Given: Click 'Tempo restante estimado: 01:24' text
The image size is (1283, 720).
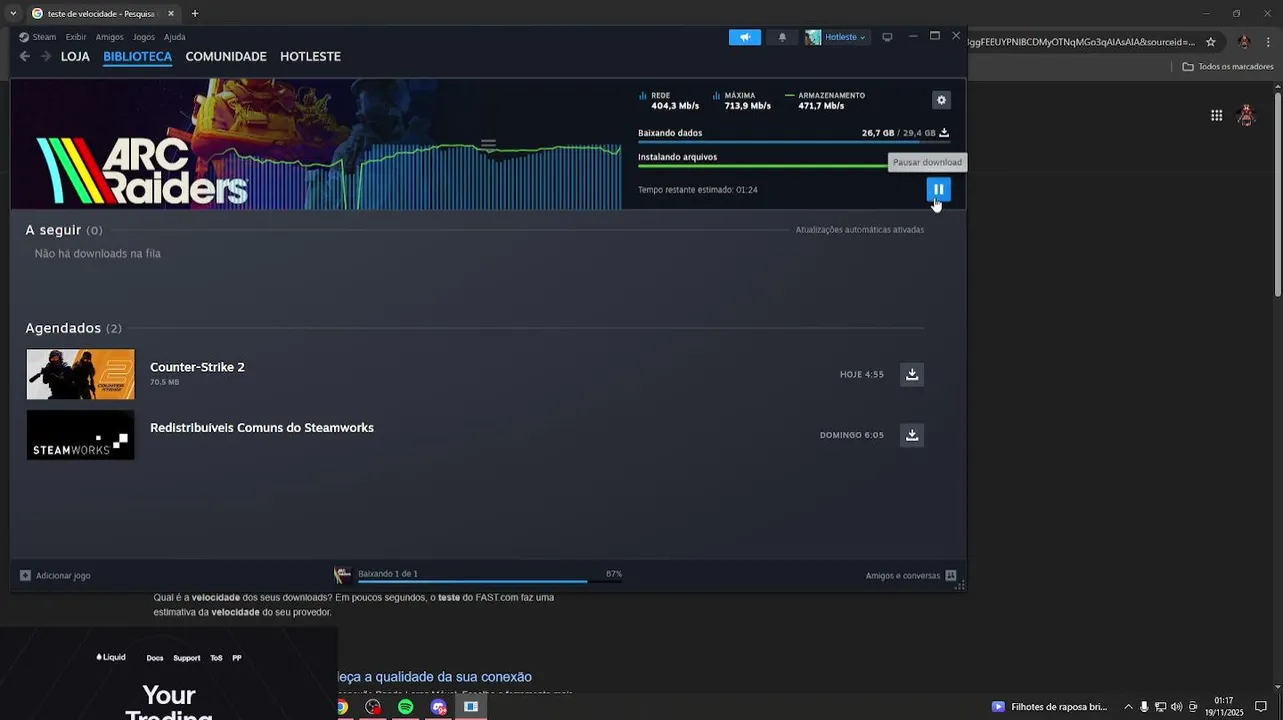Looking at the screenshot, I should [698, 190].
